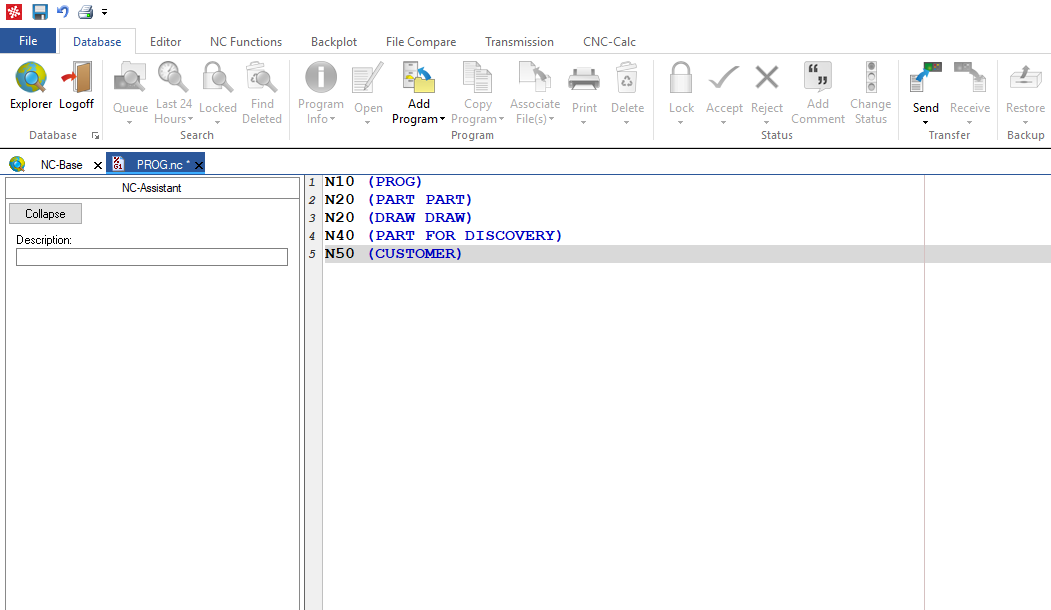Switch to the NC Functions tab
Viewport: 1051px width, 610px height.
pos(246,42)
